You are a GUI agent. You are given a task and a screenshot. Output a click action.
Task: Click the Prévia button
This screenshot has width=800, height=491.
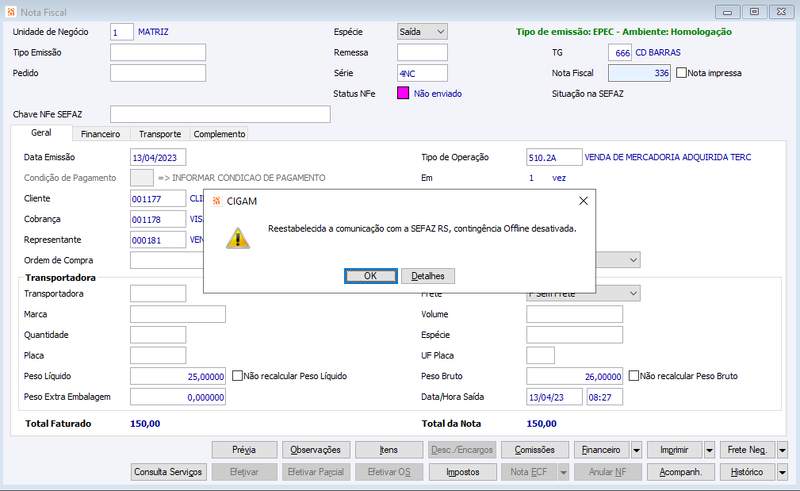tap(244, 450)
